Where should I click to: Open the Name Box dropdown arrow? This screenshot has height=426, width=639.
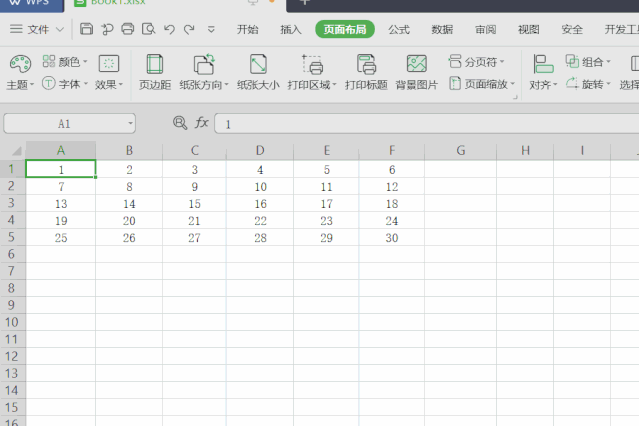click(x=130, y=124)
